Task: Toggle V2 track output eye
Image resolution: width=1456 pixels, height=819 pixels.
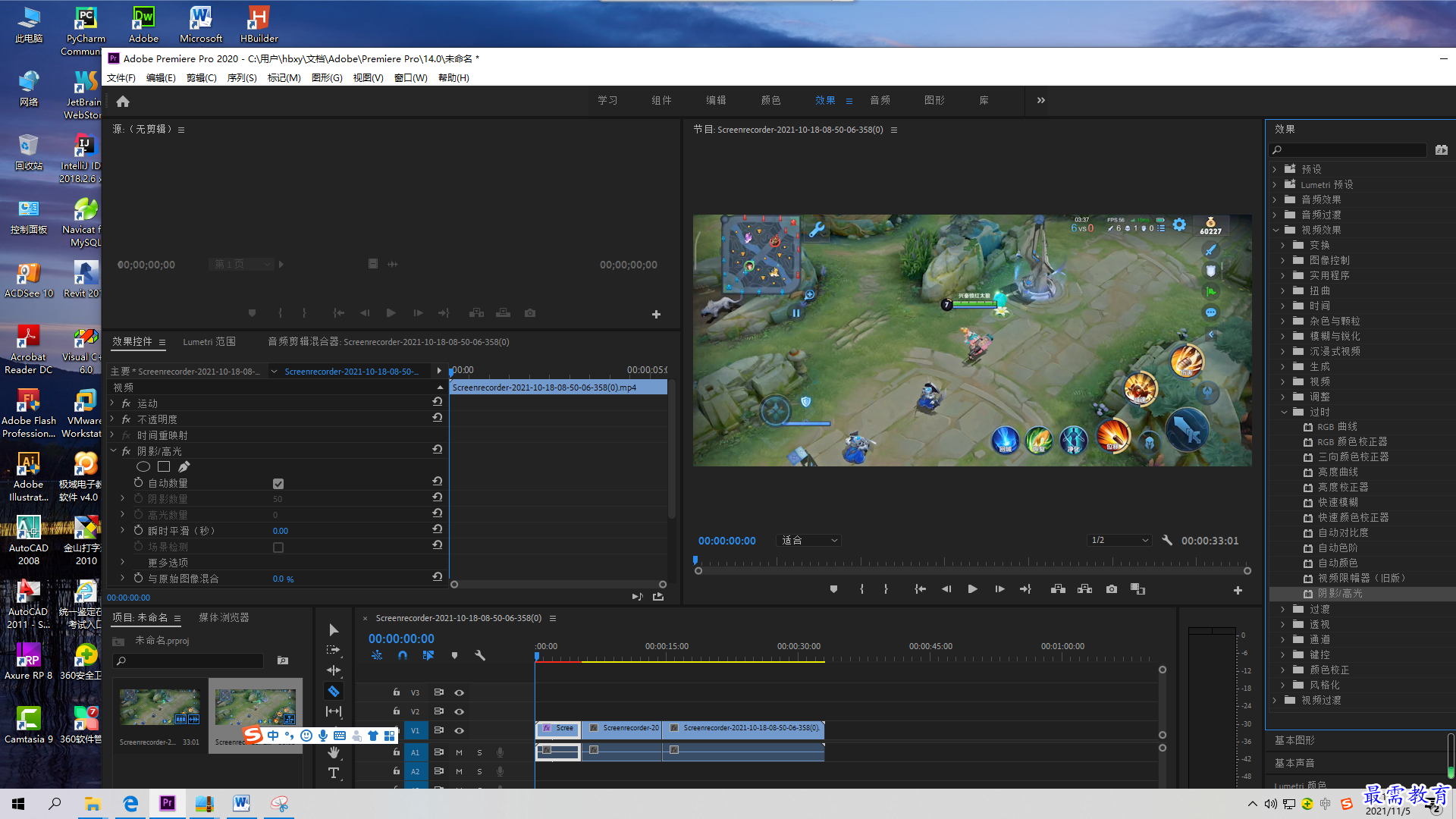Action: 459,711
